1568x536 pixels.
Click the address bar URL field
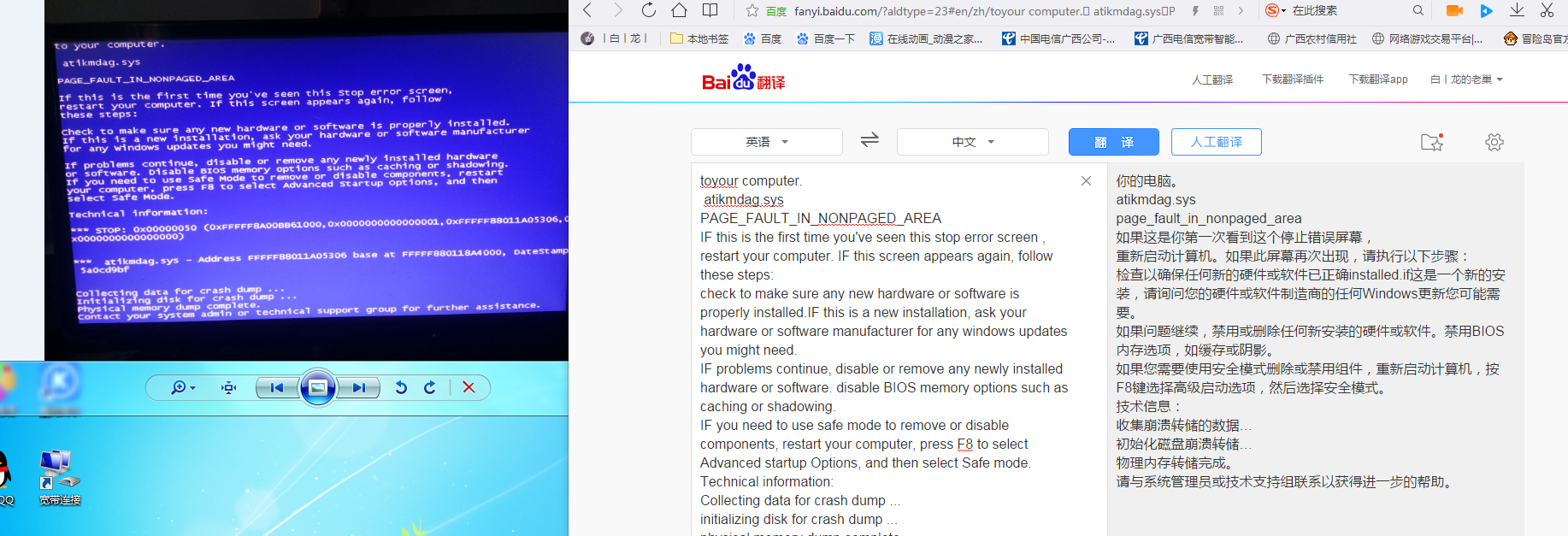984,11
